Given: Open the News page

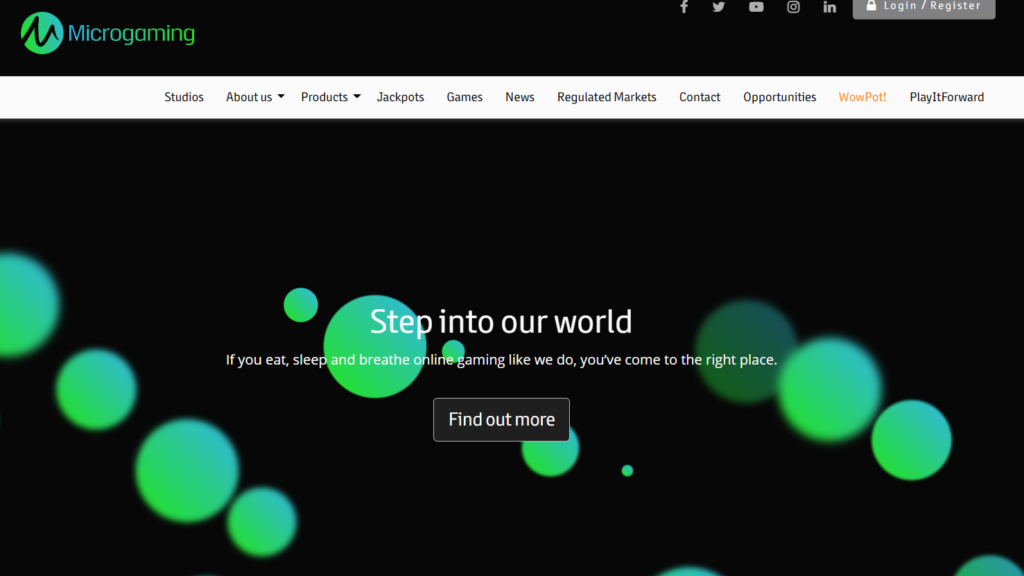Looking at the screenshot, I should [520, 97].
